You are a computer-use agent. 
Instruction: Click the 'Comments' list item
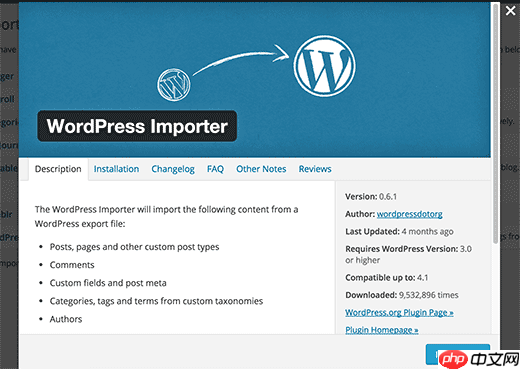pyautogui.click(x=72, y=265)
